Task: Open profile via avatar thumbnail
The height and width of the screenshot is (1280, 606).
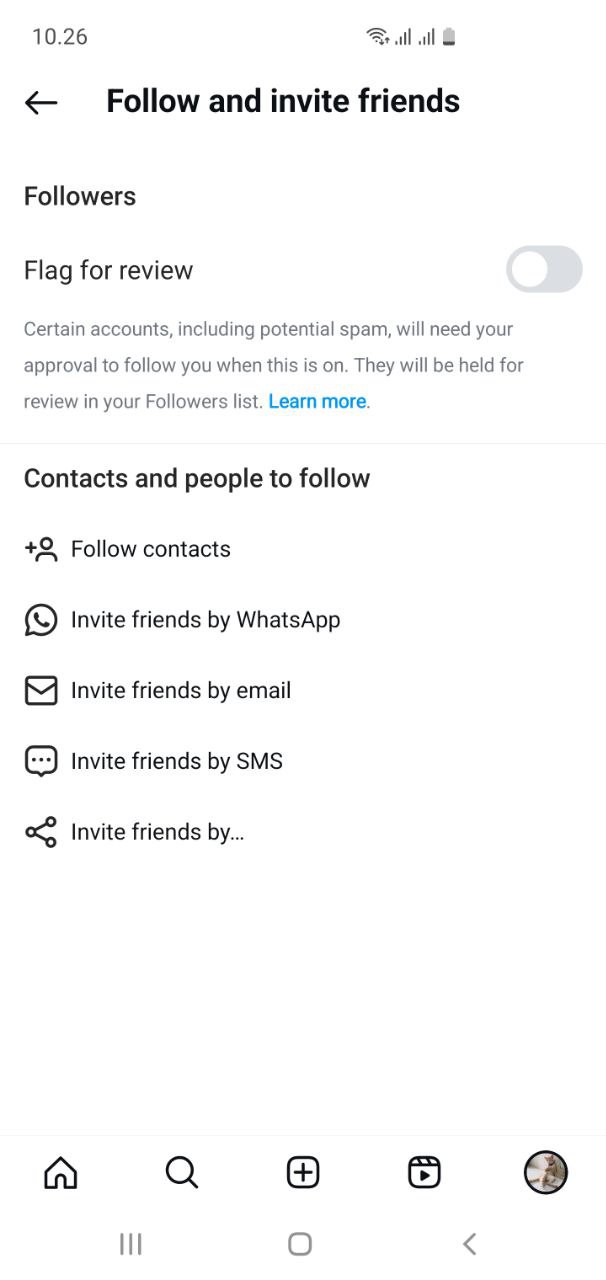Action: (546, 1172)
